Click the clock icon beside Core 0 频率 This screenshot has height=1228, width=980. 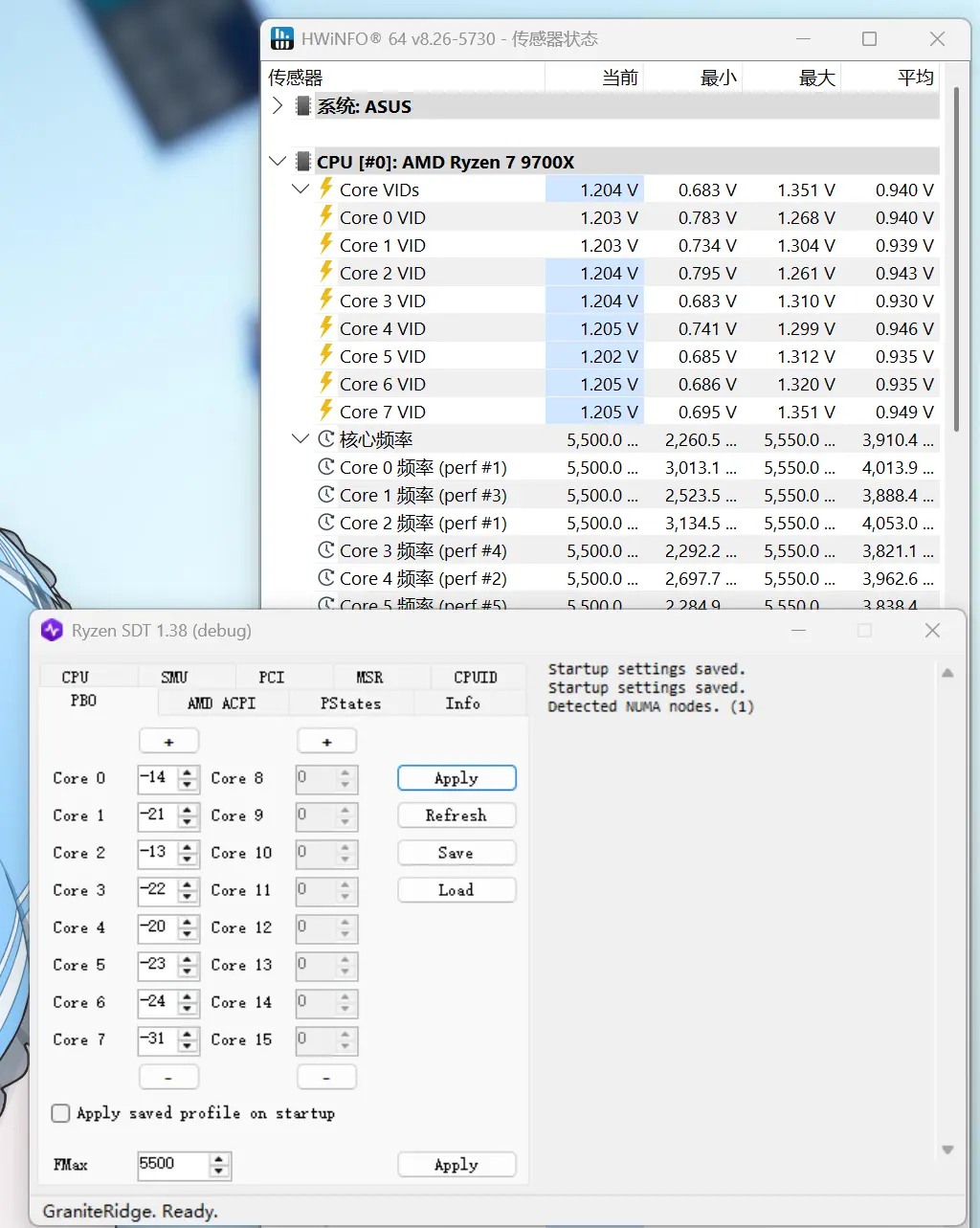click(x=326, y=467)
